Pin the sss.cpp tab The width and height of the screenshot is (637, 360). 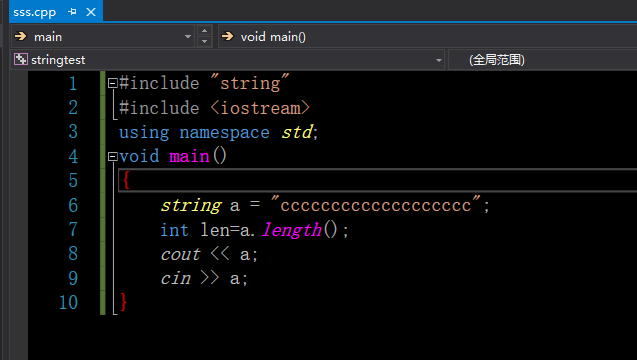click(72, 12)
